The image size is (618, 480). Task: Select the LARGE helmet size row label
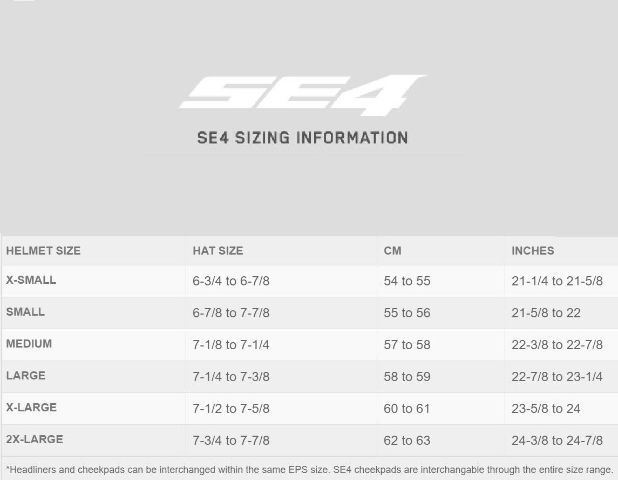(x=26, y=376)
